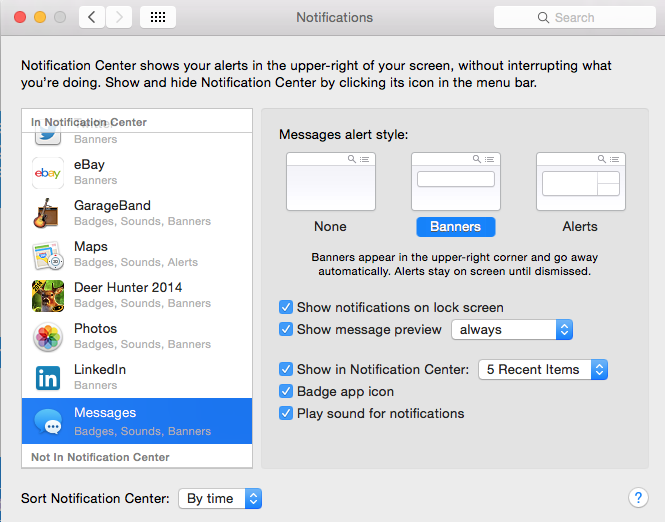Click the magnifier icon in Search
Viewport: 665px width, 522px height.
pos(543,17)
